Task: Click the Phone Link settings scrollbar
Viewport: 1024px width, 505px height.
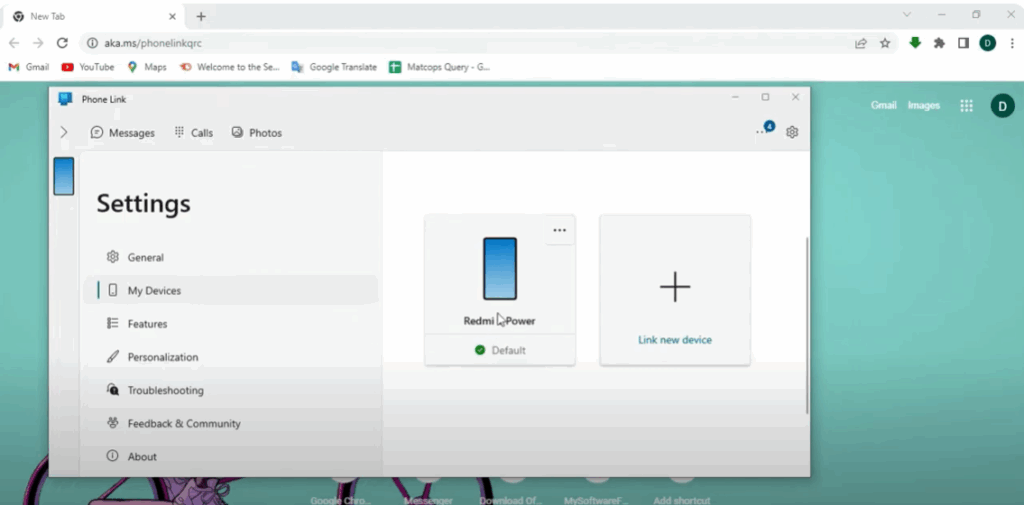Action: point(807,325)
